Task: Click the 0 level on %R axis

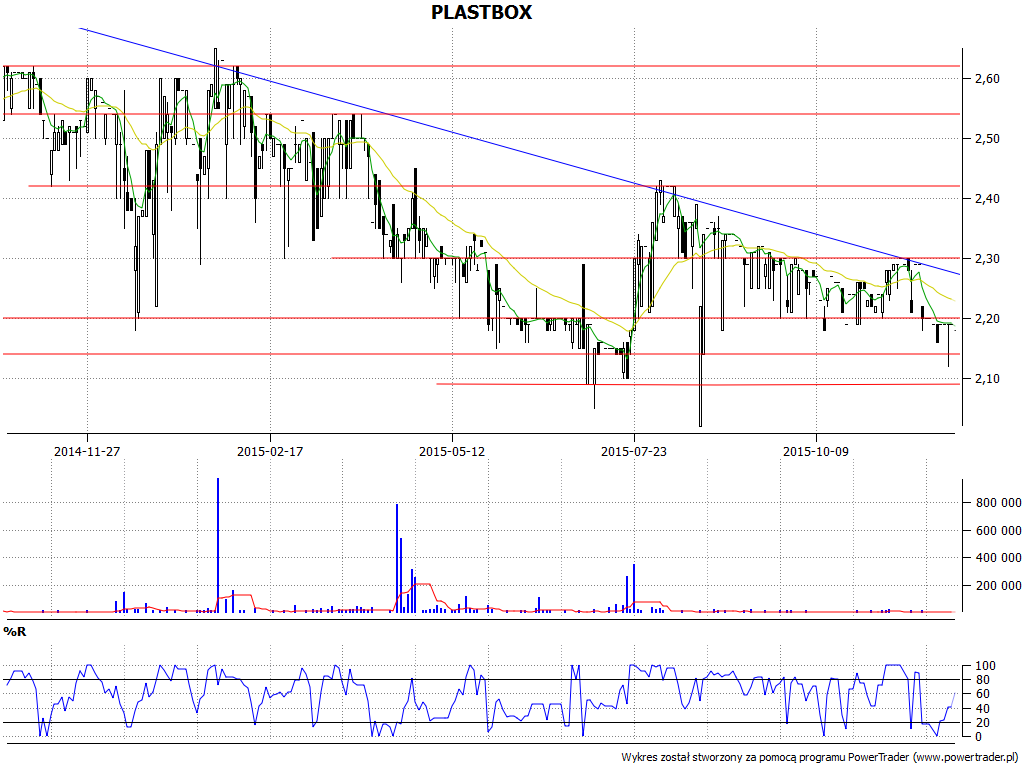Action: click(976, 737)
